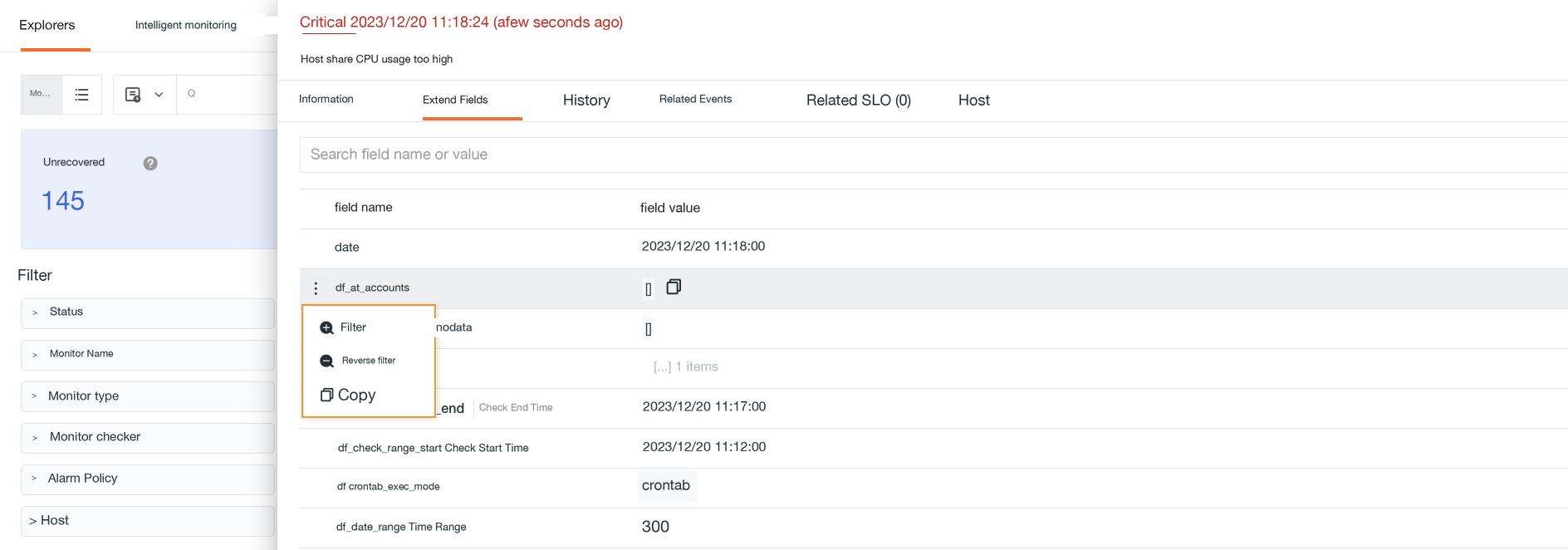Expand the Status filter section
1568x550 pixels.
148,312
